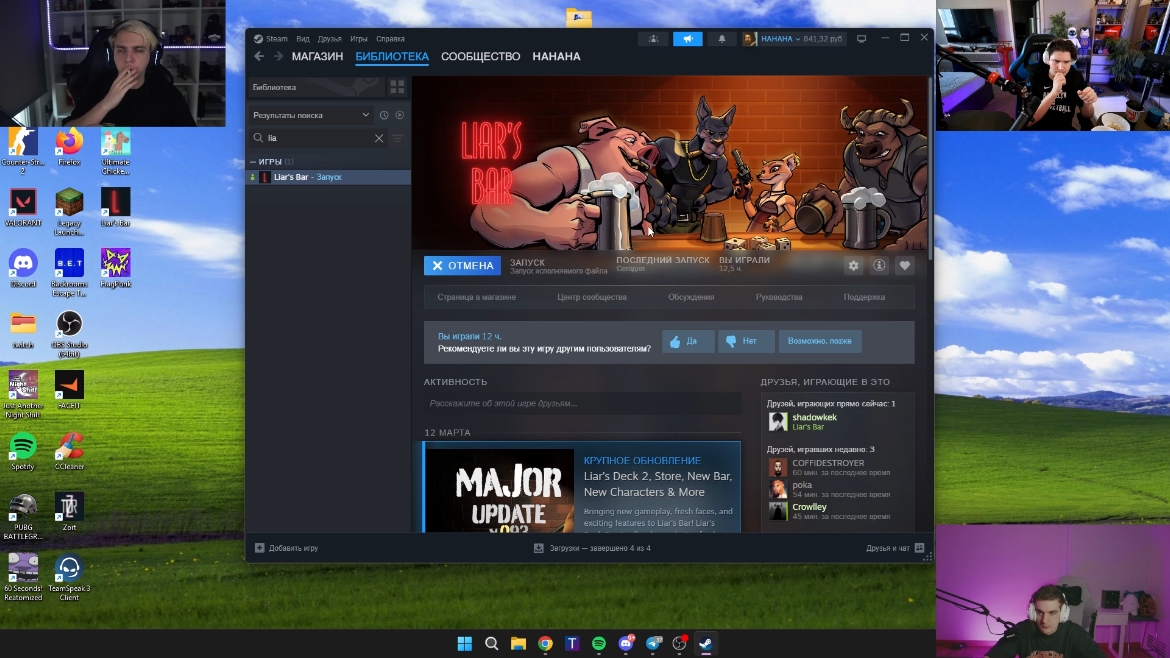Viewport: 1170px width, 658px height.
Task: Open Counter-Strike 2 desktop shortcut
Action: (23, 151)
